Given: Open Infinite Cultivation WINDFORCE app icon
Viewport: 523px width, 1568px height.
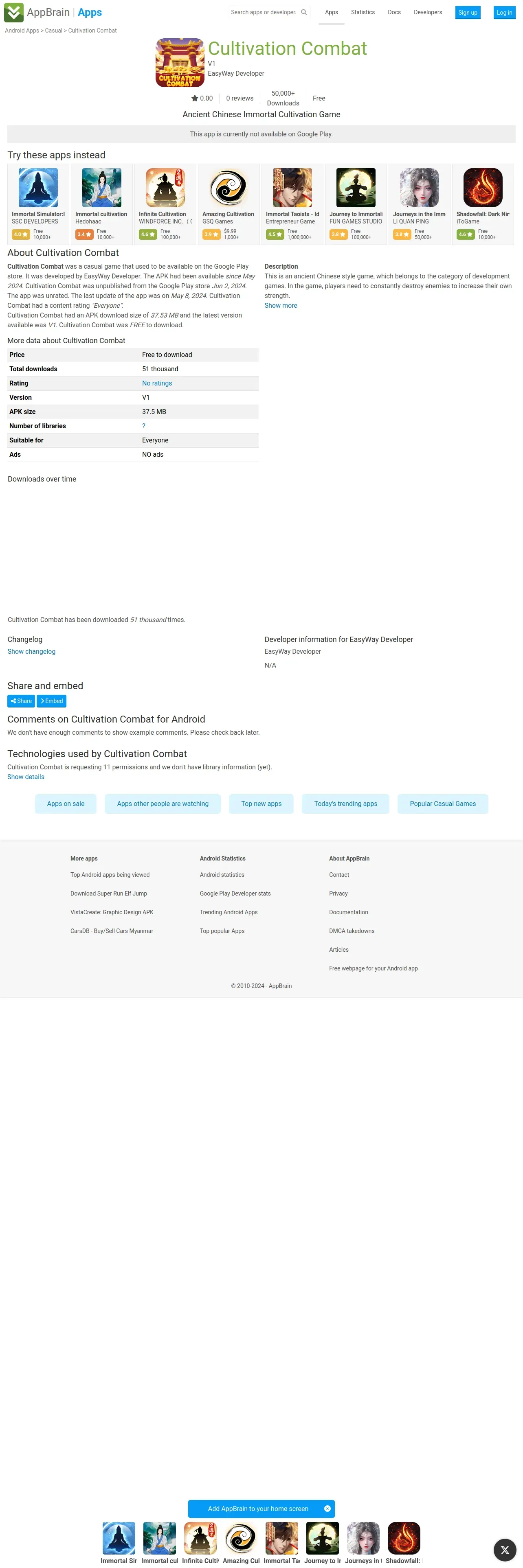Looking at the screenshot, I should pyautogui.click(x=166, y=188).
